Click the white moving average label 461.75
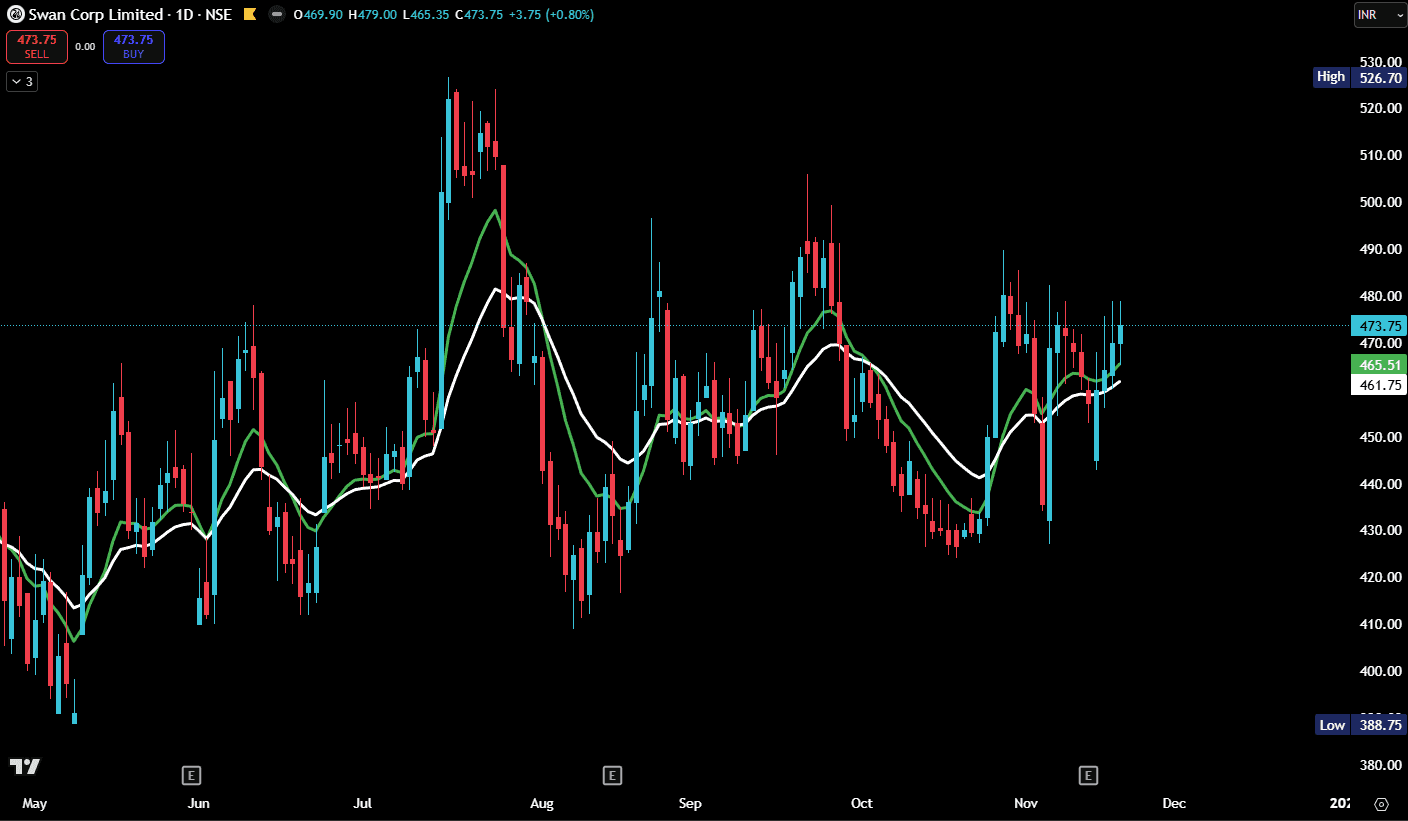This screenshot has height=821, width=1408. click(1379, 384)
